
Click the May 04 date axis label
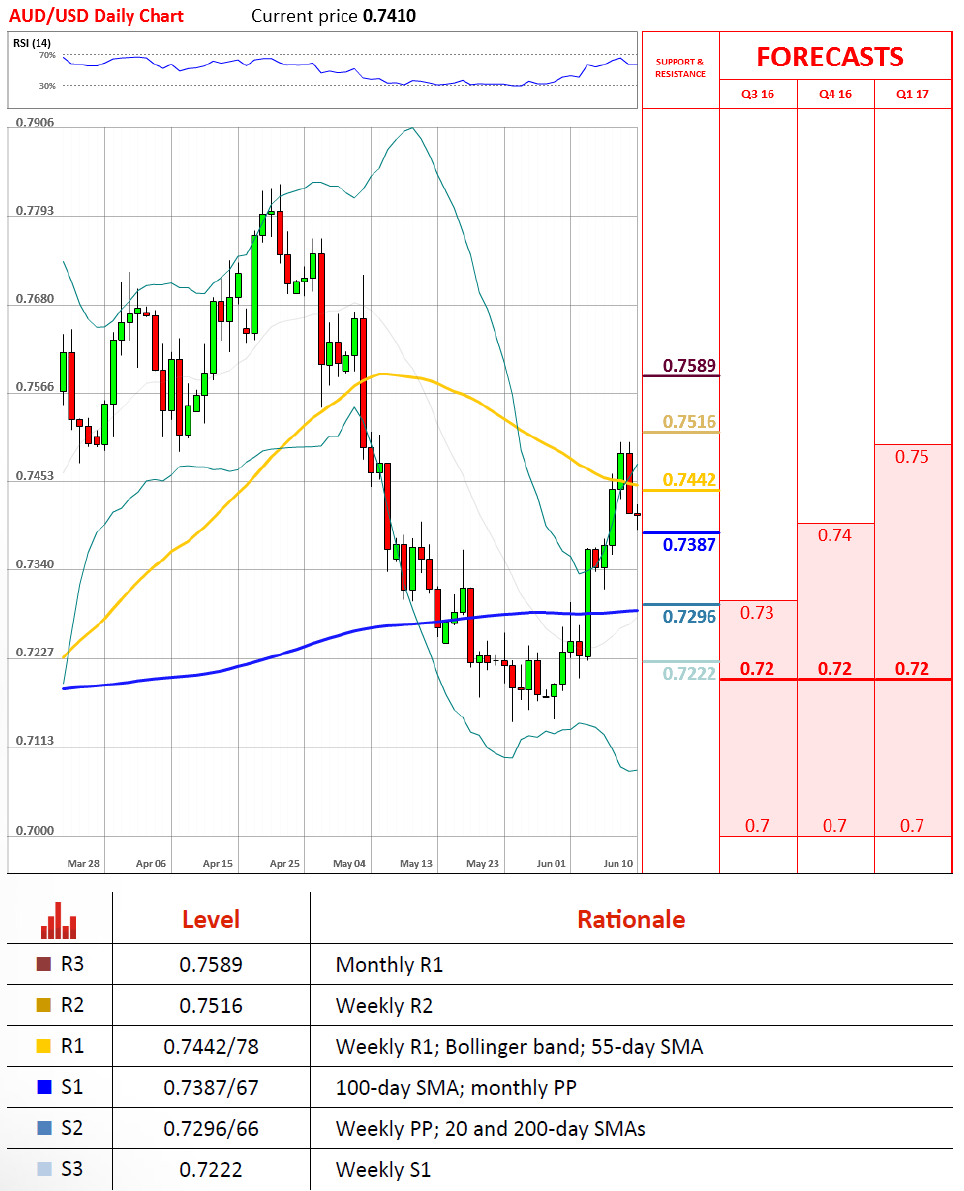pos(349,864)
